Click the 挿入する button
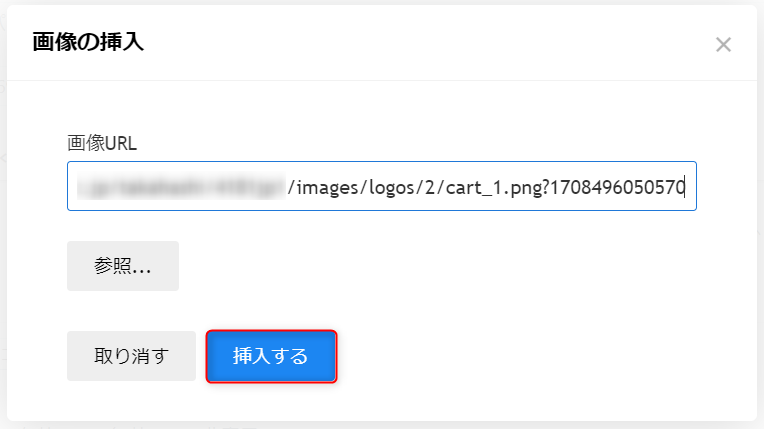This screenshot has height=429, width=764. (x=271, y=356)
